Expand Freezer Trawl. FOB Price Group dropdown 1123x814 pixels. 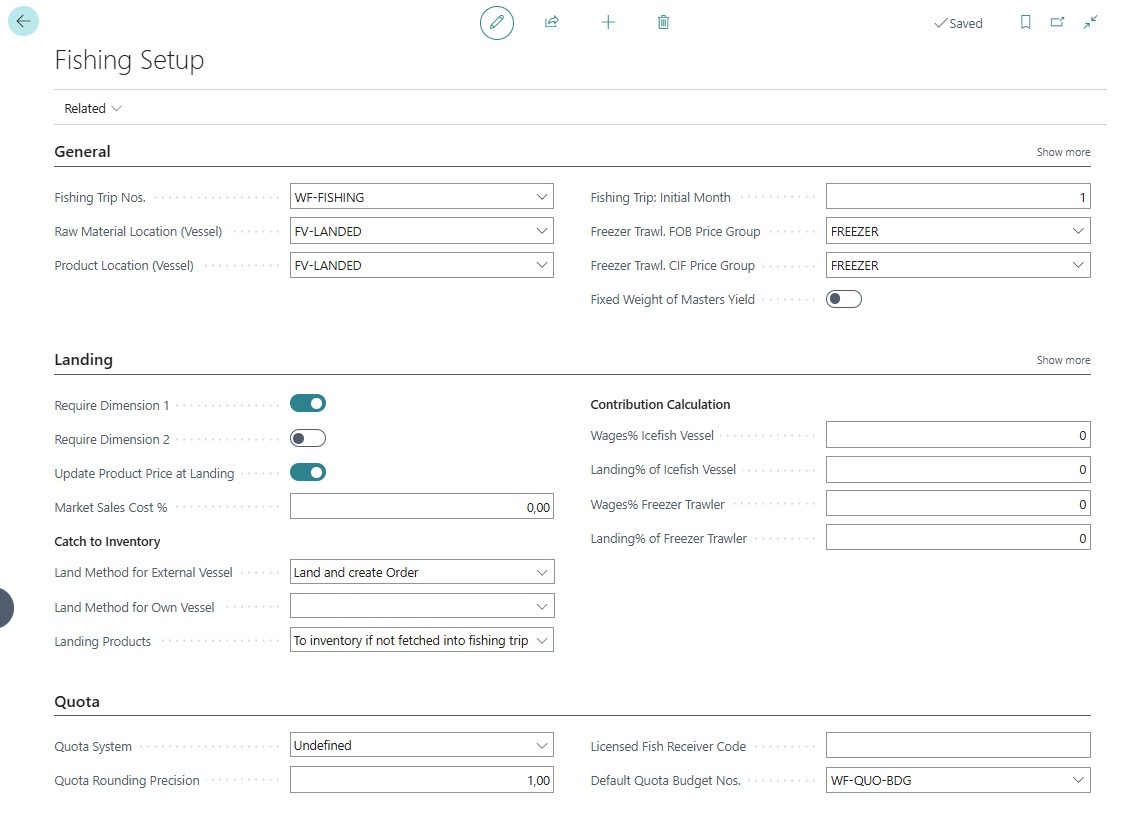pos(1078,231)
